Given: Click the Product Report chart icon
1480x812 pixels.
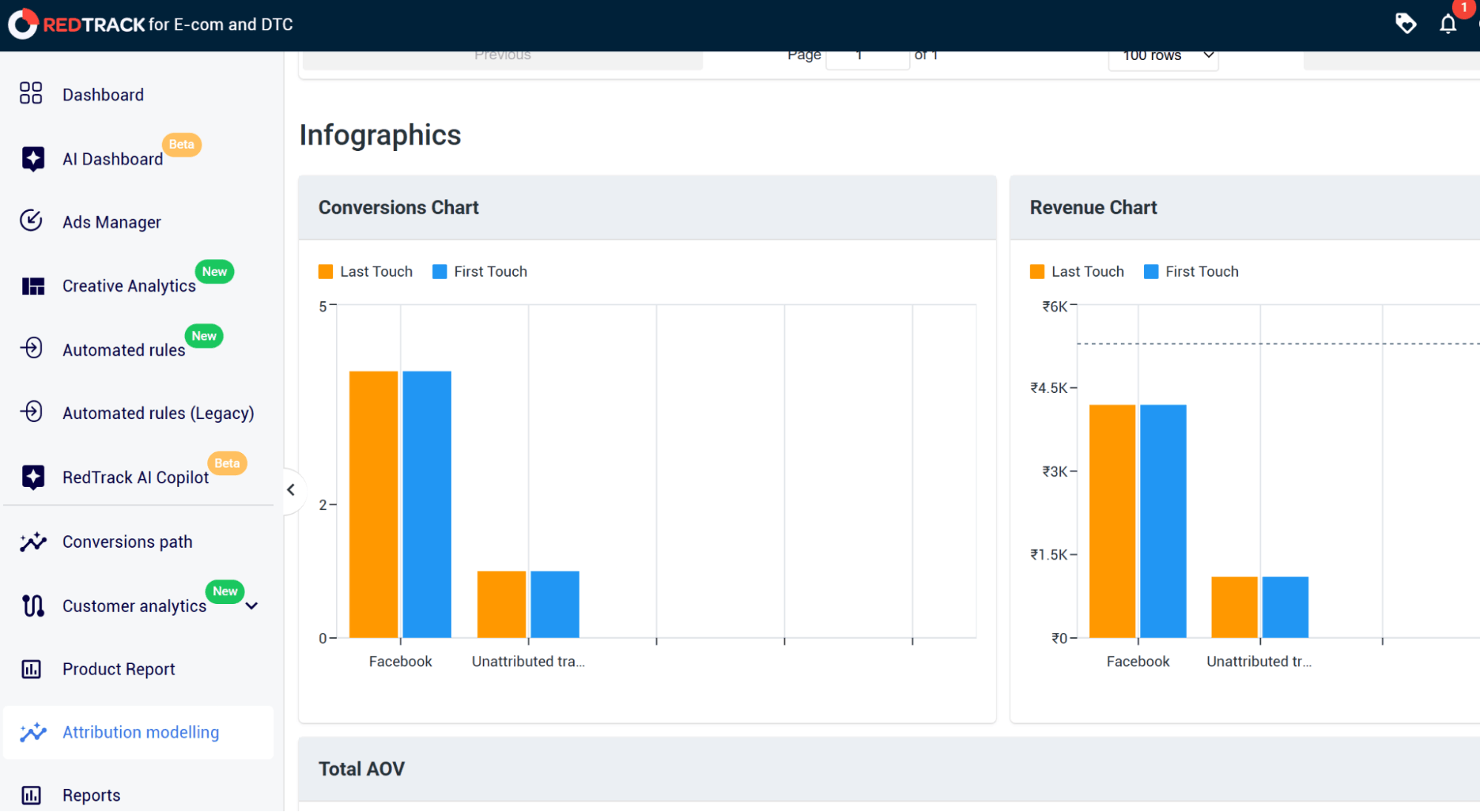Looking at the screenshot, I should (31, 669).
